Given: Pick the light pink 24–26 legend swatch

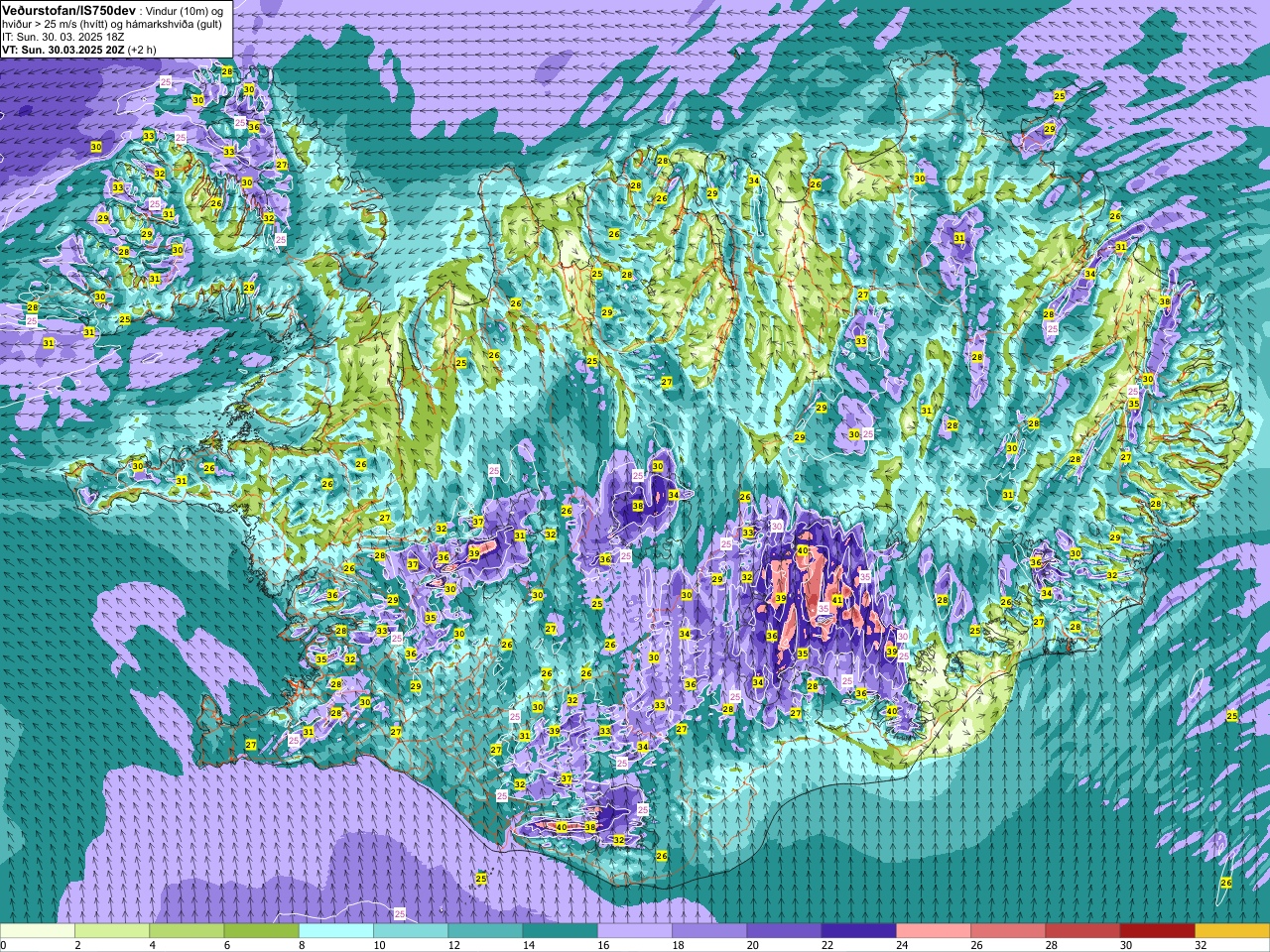Looking at the screenshot, I should 934,931.
